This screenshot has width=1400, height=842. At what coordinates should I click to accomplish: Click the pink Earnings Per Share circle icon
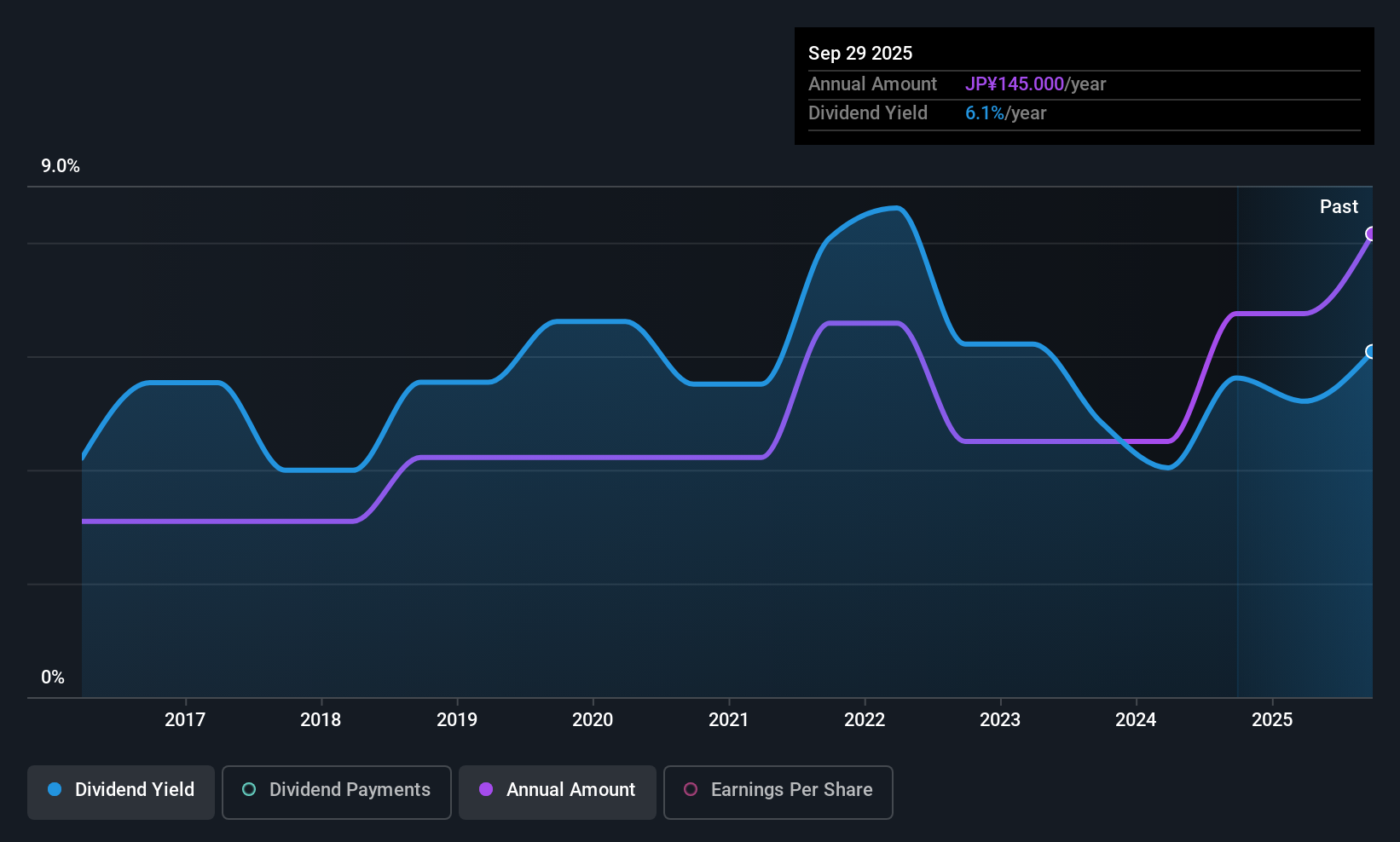(x=691, y=789)
